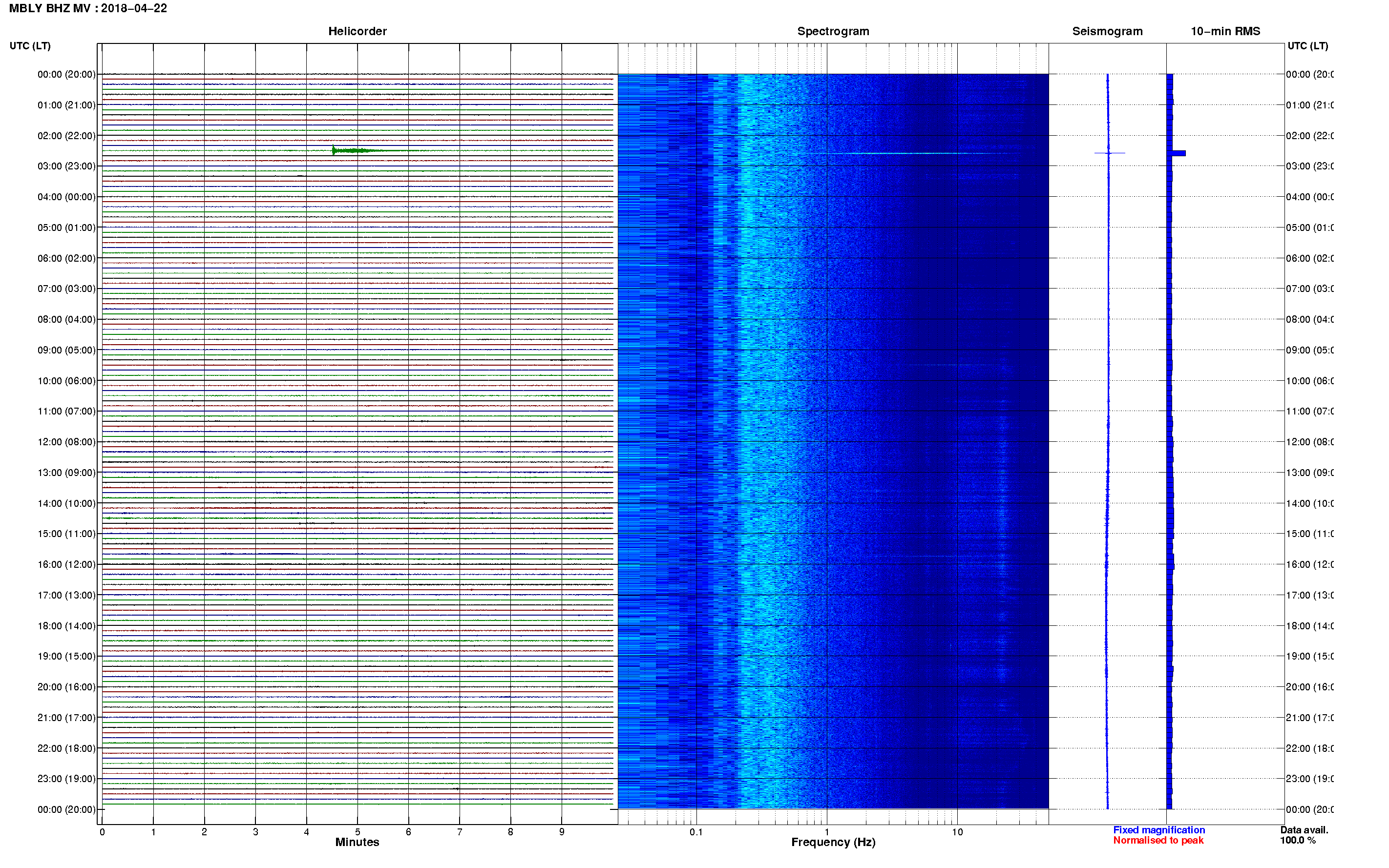Click the left axis "16:00 (12:00)" label
The width and height of the screenshot is (1389, 868).
pyautogui.click(x=66, y=564)
